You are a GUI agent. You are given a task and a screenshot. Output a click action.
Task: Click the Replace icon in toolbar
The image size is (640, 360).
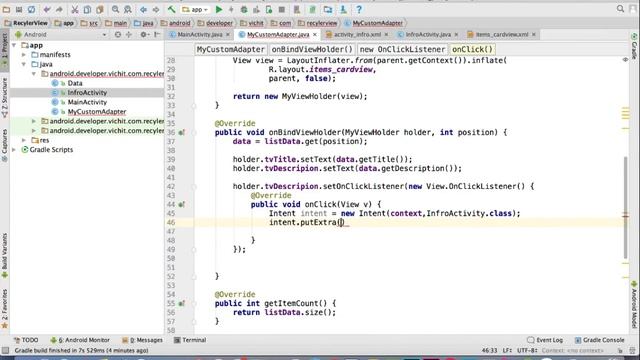pyautogui.click(x=128, y=9)
